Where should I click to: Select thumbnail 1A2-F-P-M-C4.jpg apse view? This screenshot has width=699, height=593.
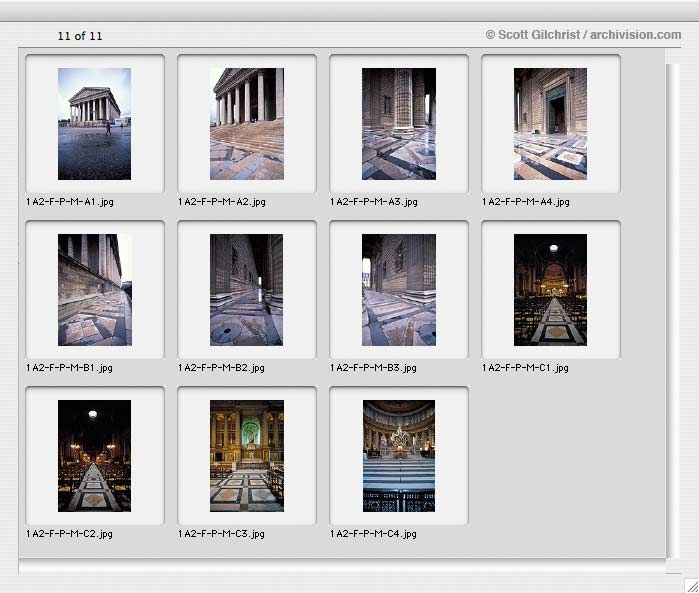(x=399, y=456)
